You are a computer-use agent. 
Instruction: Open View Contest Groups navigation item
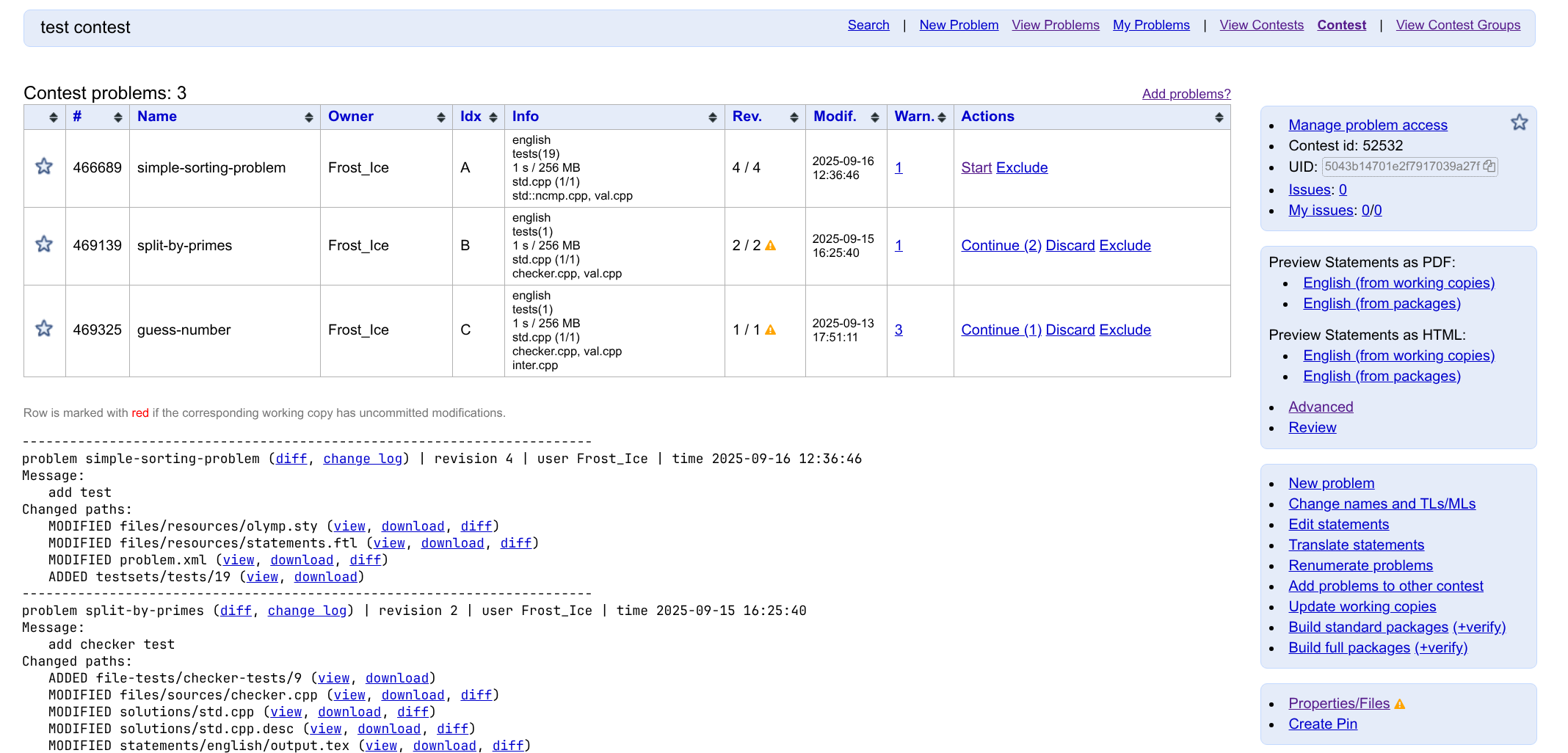[1457, 25]
